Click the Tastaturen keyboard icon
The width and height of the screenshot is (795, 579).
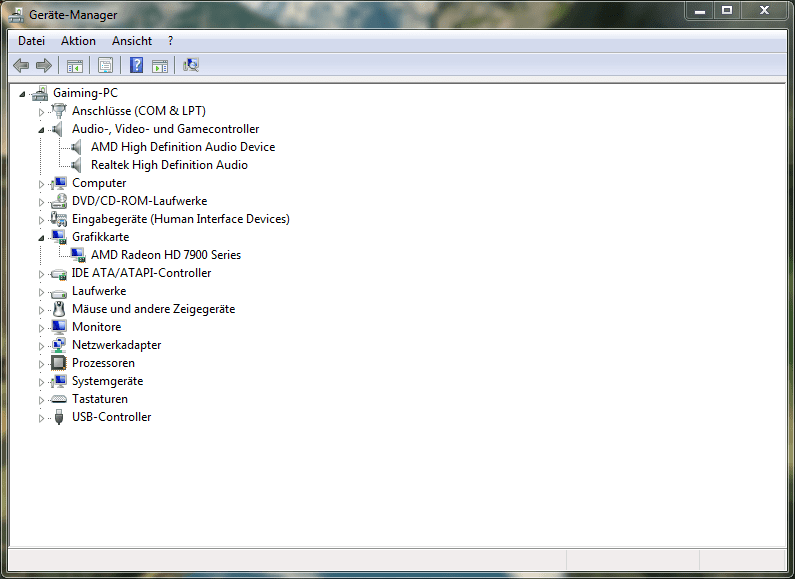pyautogui.click(x=59, y=400)
